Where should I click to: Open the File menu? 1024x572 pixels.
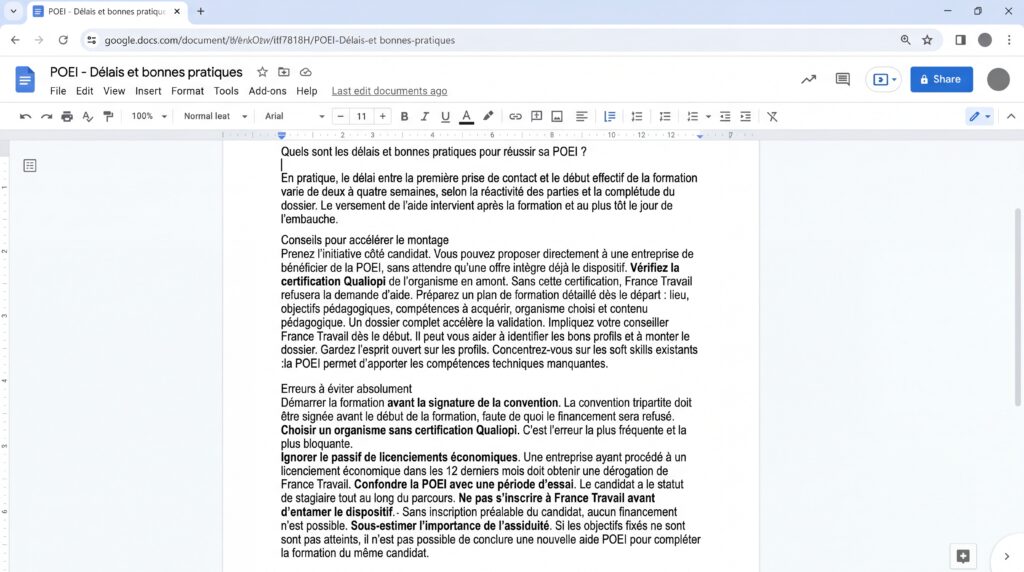click(58, 91)
